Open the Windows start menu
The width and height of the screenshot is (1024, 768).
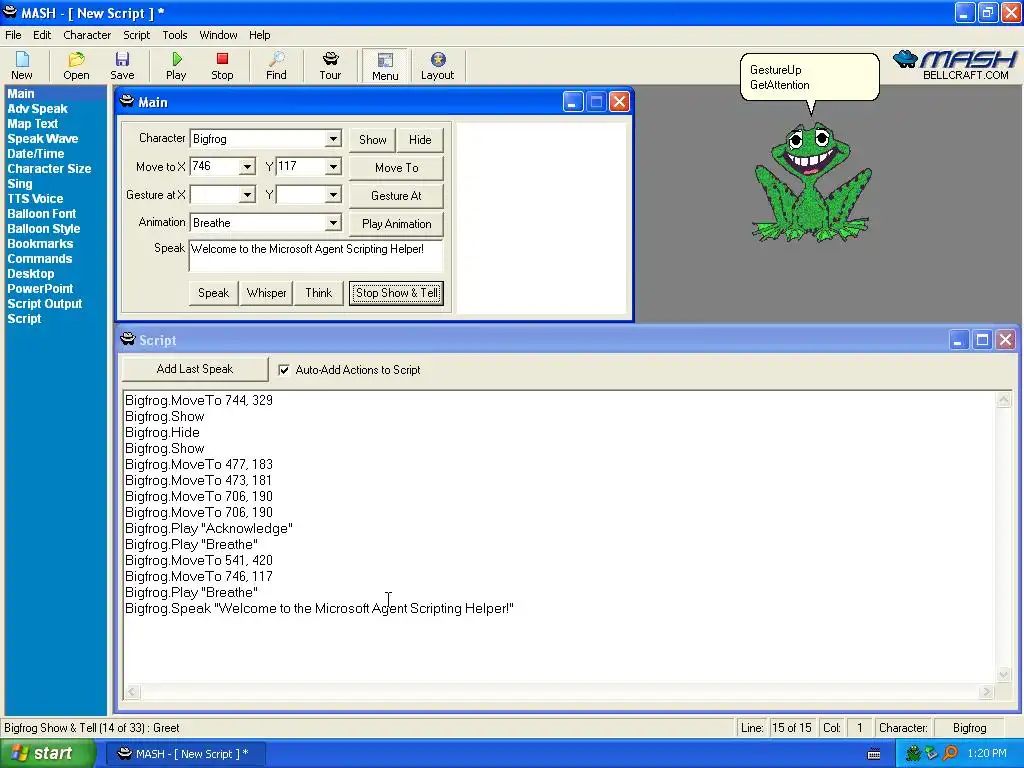pos(48,754)
